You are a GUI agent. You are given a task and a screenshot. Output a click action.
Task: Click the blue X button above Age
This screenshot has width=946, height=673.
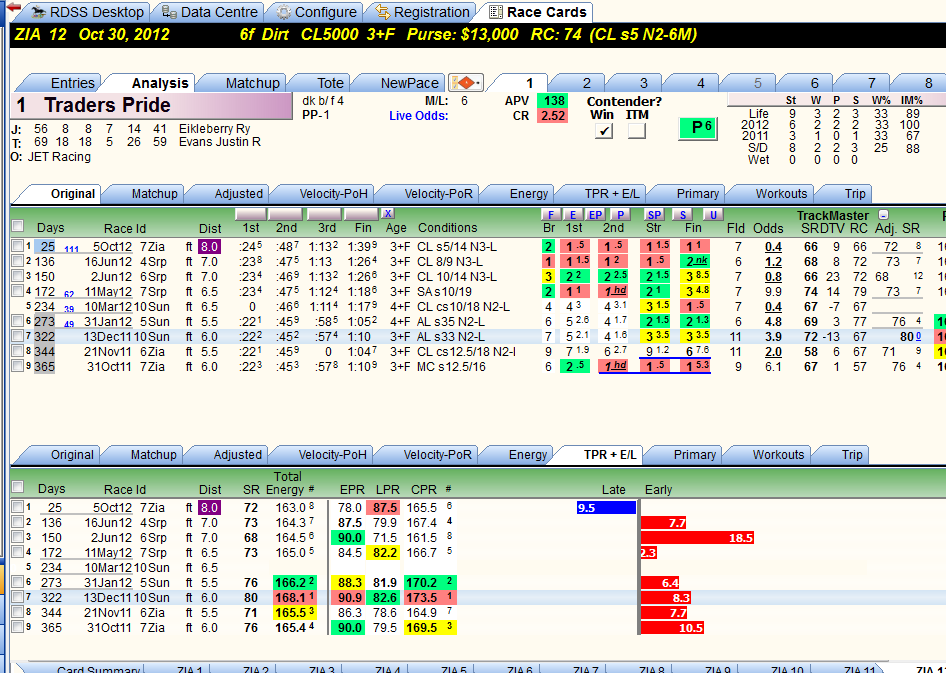click(388, 213)
